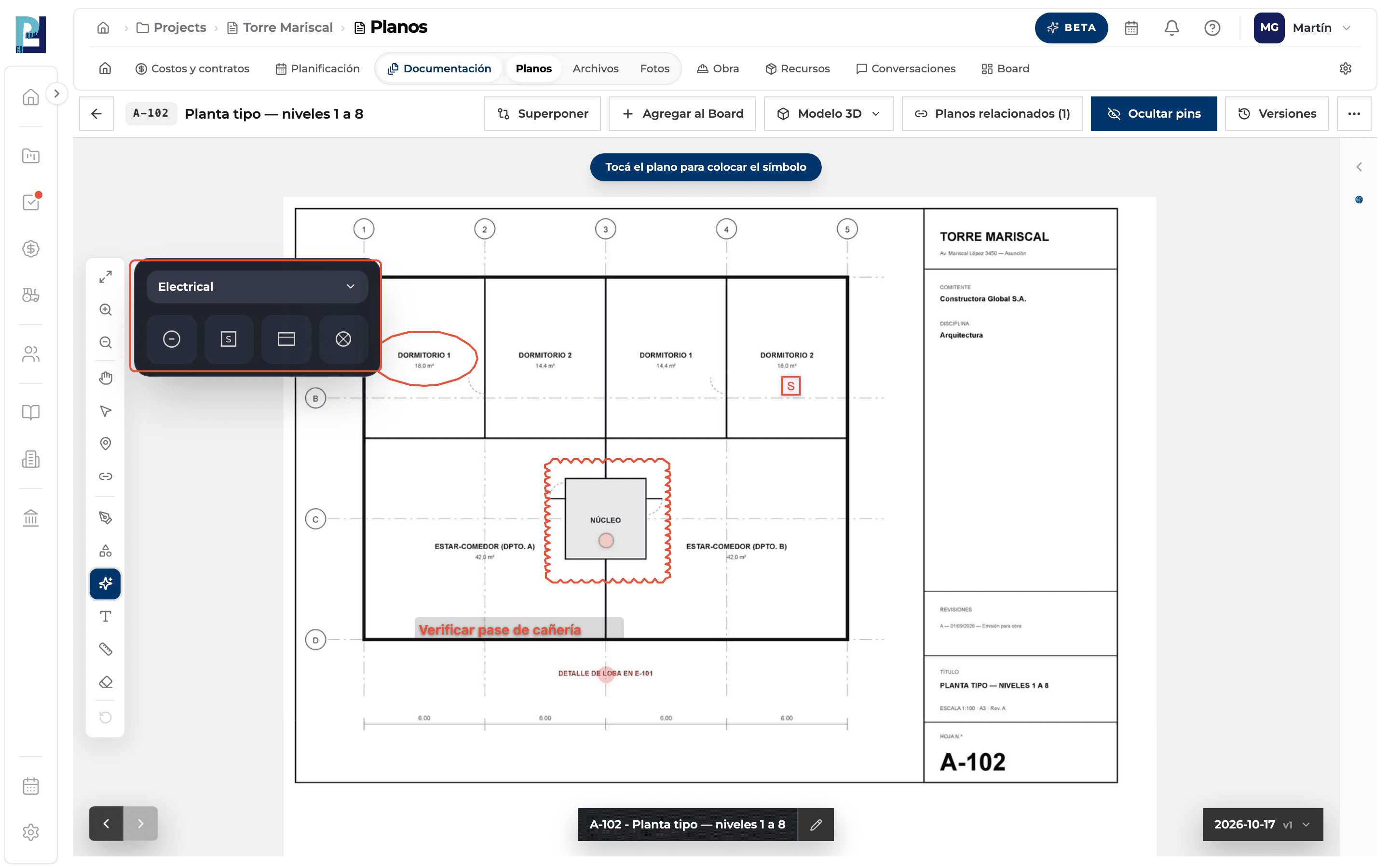Select the link tool in drawing toolbar
This screenshot has width=1389, height=868.
[x=106, y=476]
